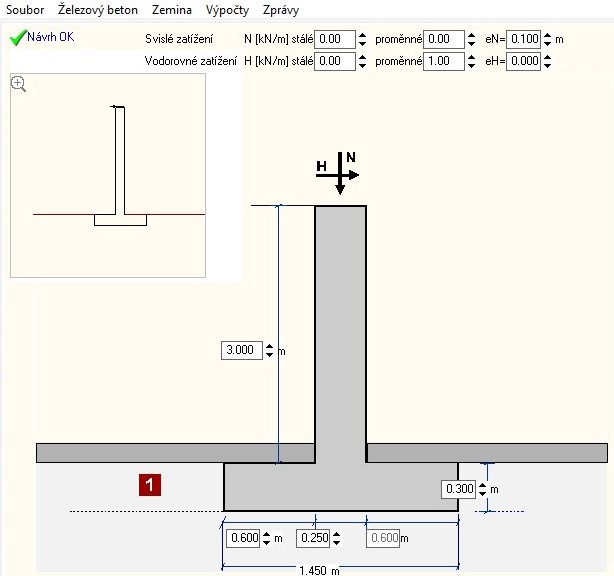Open the Zemina menu

coord(172,9)
